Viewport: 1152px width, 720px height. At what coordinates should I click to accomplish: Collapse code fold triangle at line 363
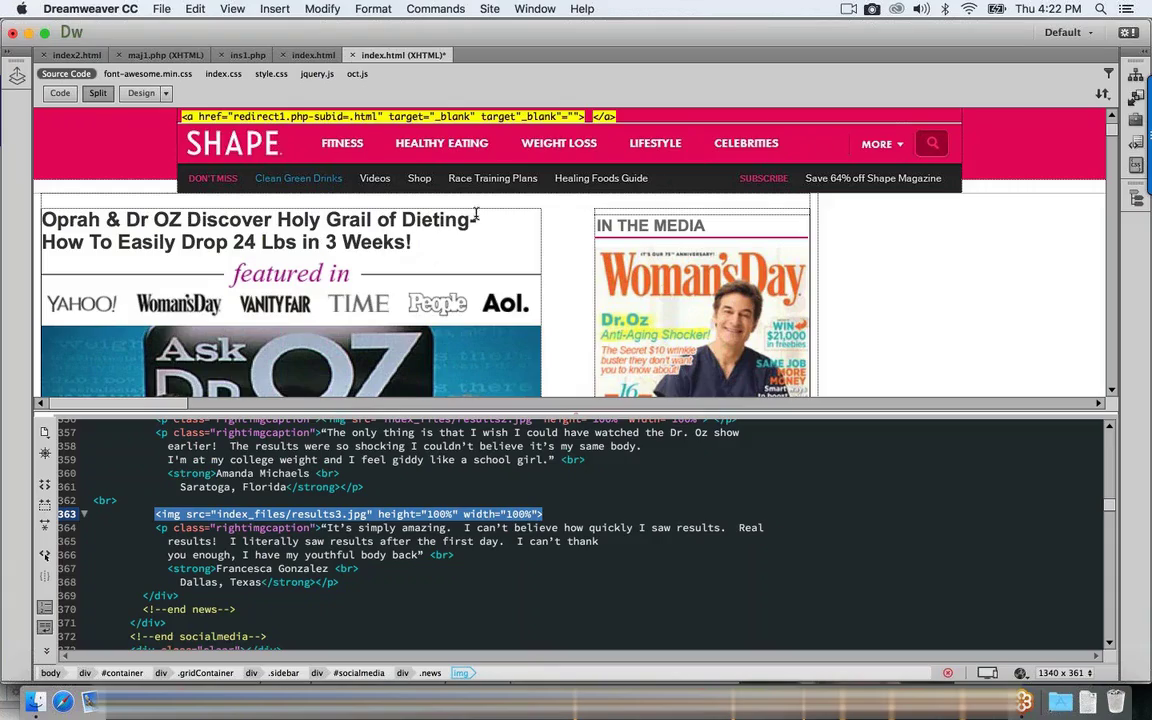[x=84, y=514]
